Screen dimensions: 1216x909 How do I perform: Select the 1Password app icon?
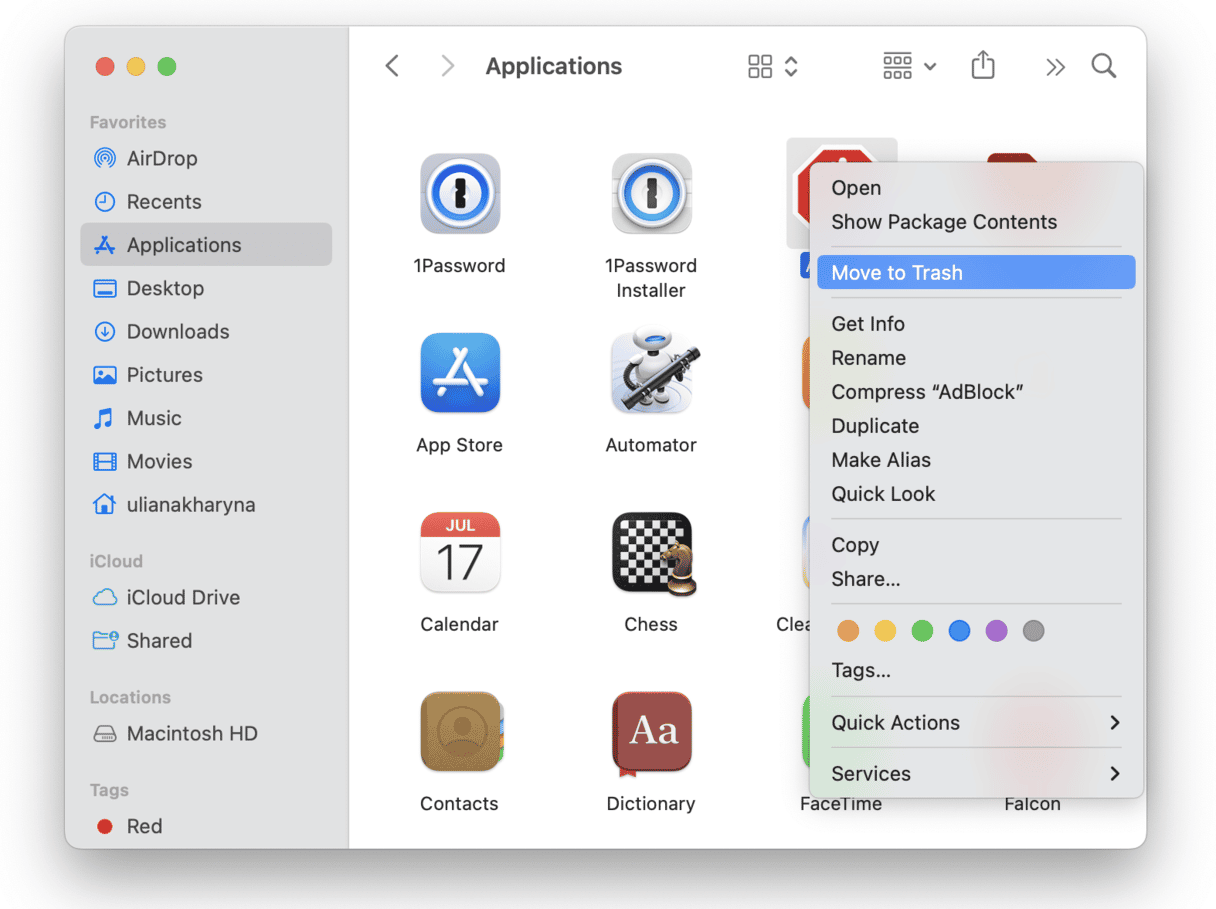(459, 193)
